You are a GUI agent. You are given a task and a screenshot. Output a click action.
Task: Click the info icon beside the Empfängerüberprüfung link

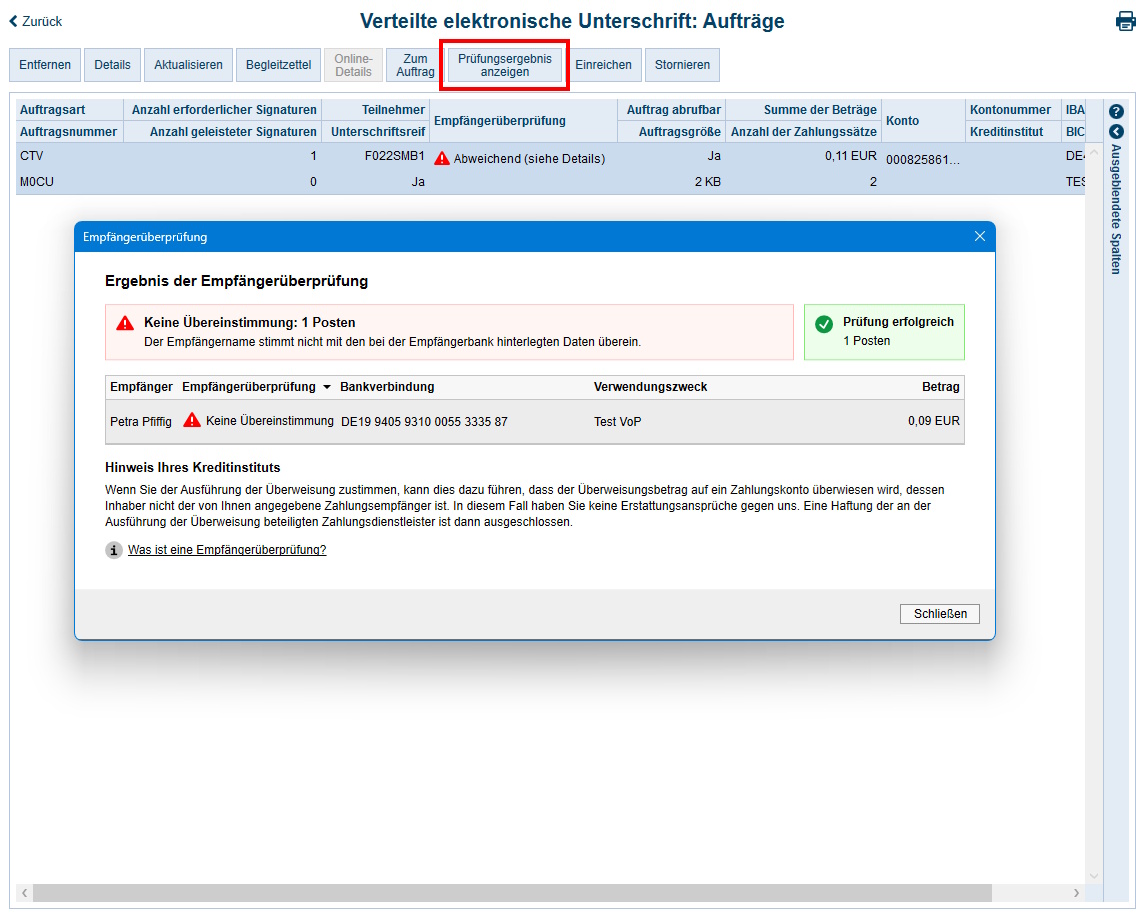click(x=113, y=549)
